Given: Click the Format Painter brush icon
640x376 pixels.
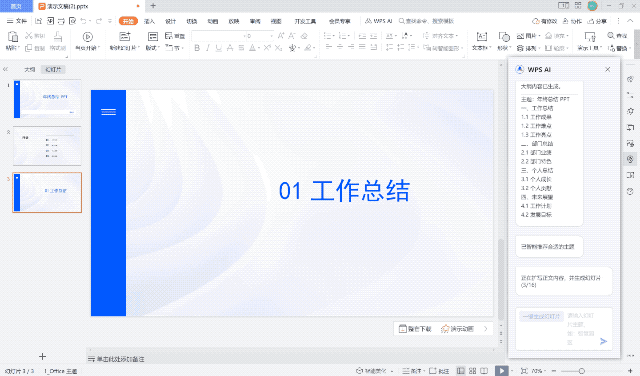Looking at the screenshot, I should coord(58,37).
